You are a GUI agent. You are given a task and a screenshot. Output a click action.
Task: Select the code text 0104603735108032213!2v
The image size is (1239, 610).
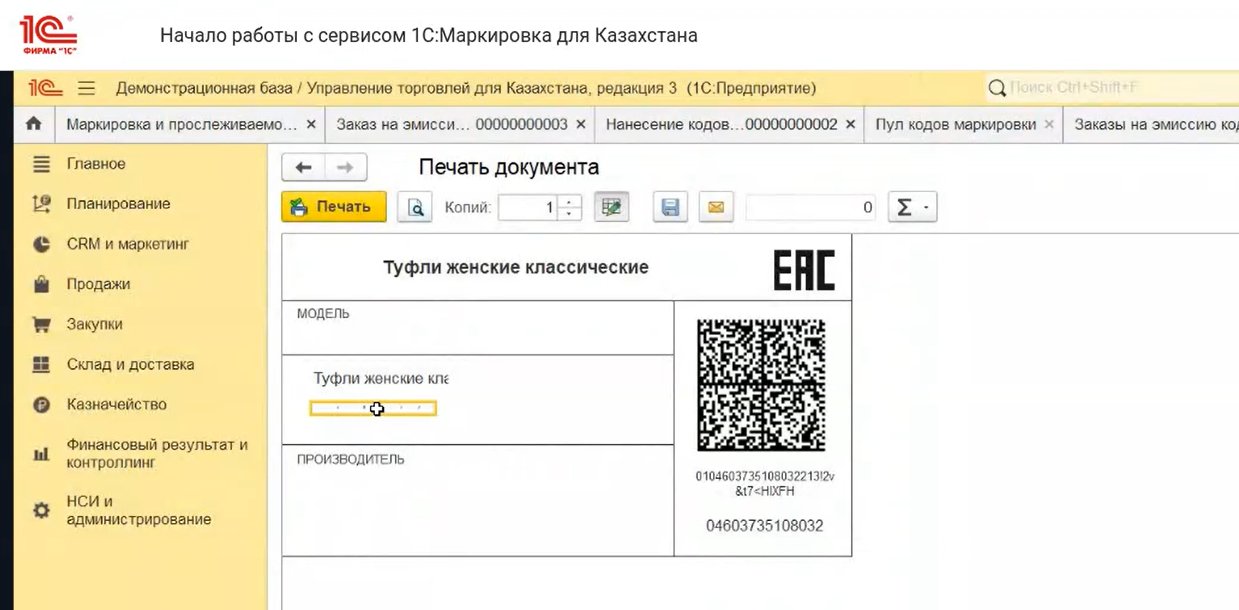pyautogui.click(x=765, y=477)
